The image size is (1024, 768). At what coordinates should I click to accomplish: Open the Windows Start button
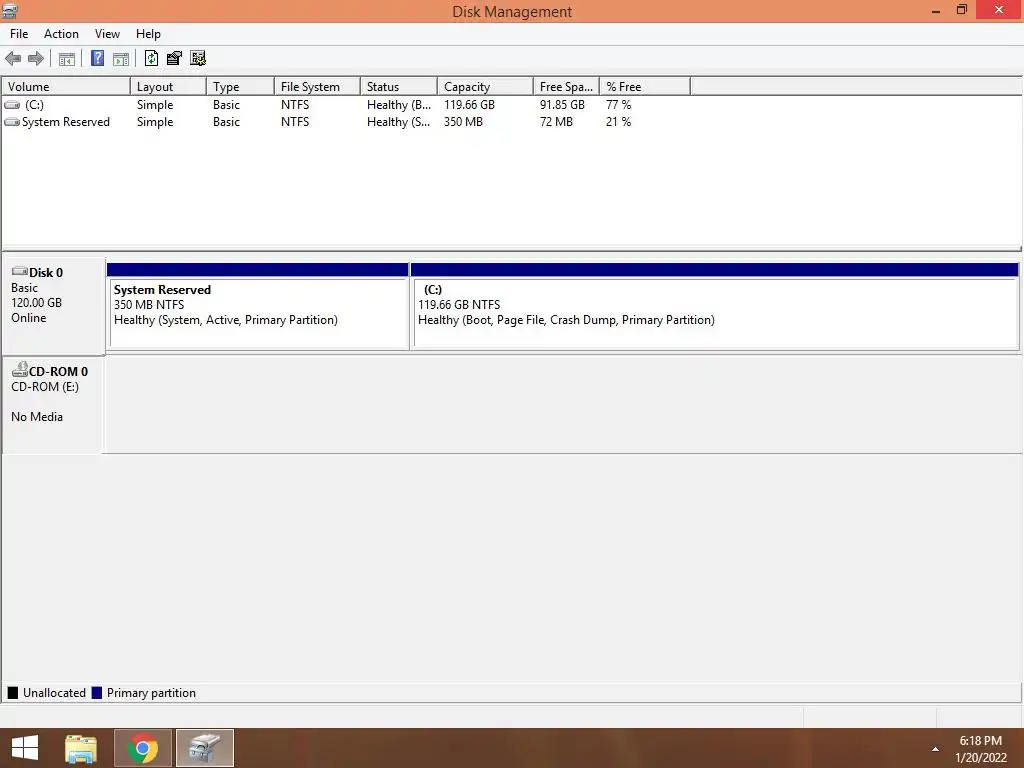click(24, 748)
